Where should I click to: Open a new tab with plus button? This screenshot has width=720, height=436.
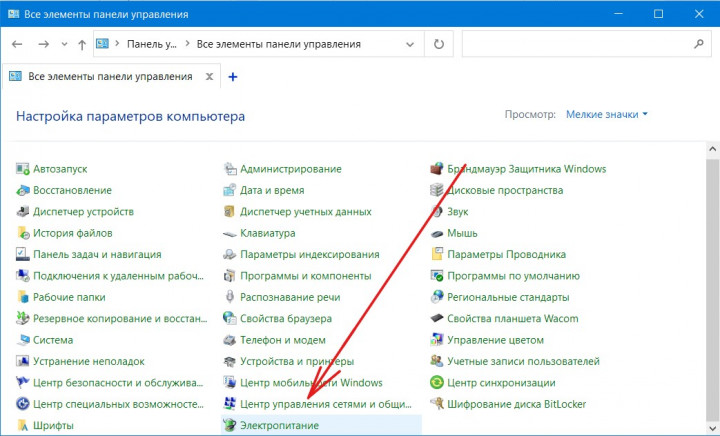tap(233, 76)
